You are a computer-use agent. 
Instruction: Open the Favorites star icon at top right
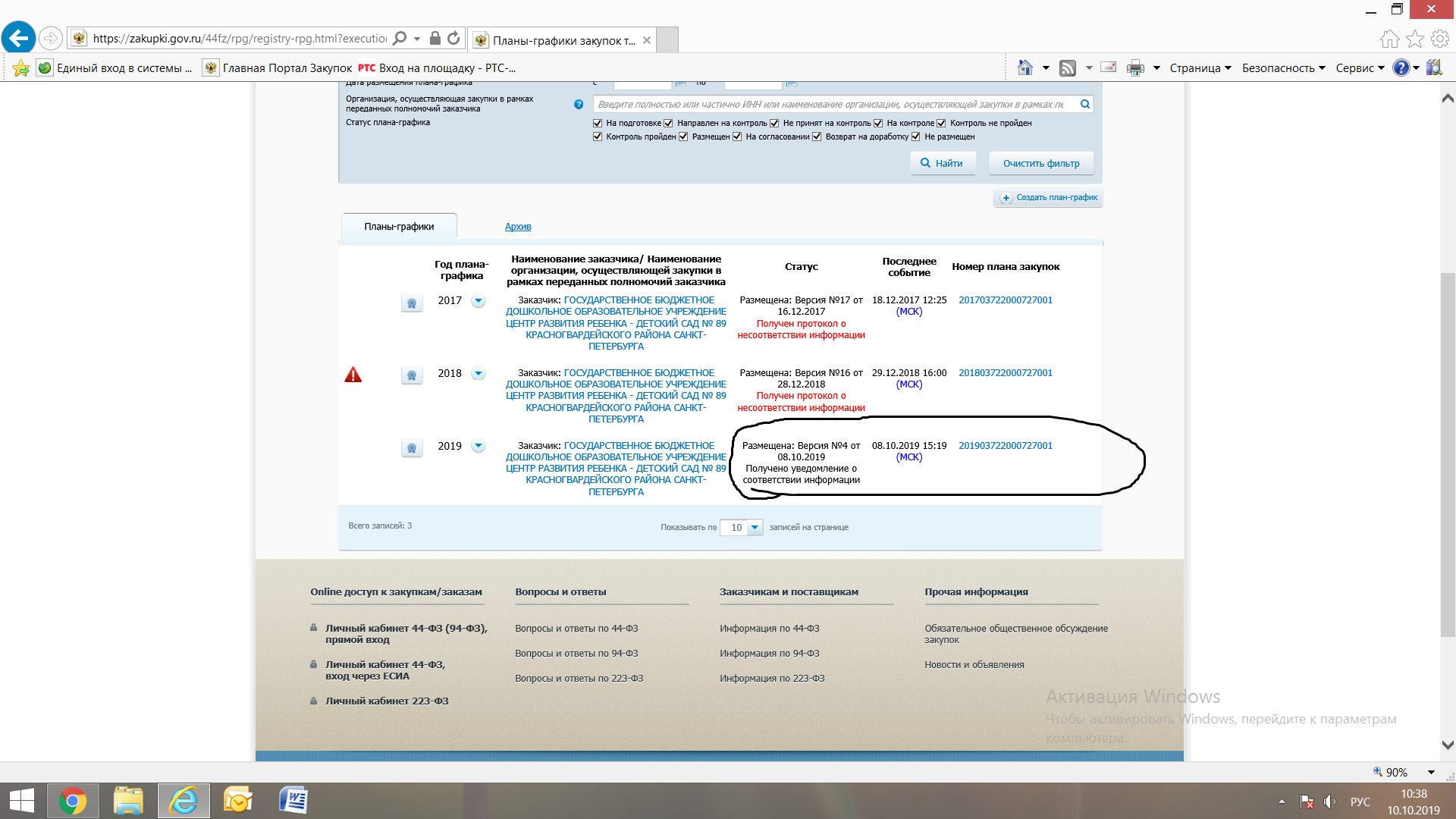pos(1415,39)
